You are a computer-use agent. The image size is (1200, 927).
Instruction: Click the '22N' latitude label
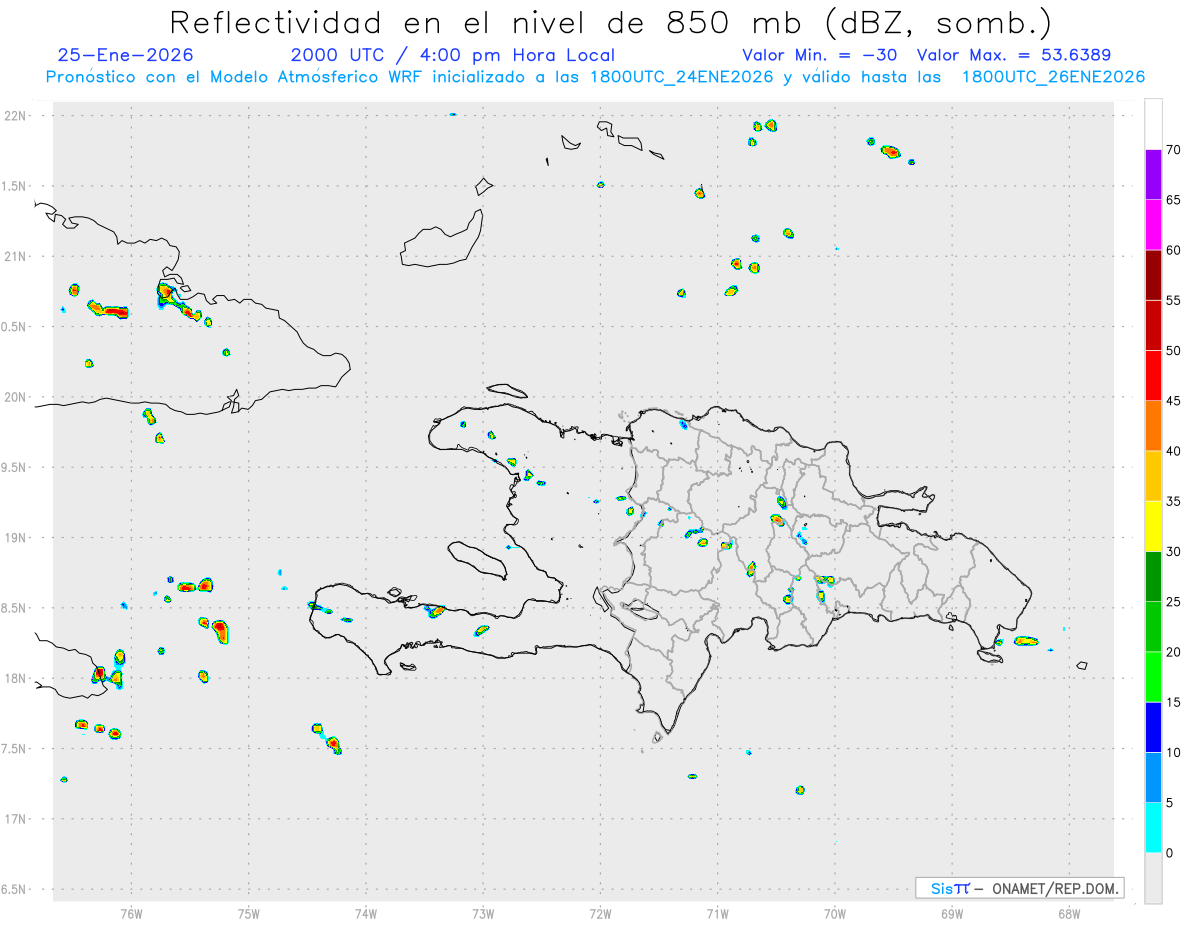(x=16, y=116)
